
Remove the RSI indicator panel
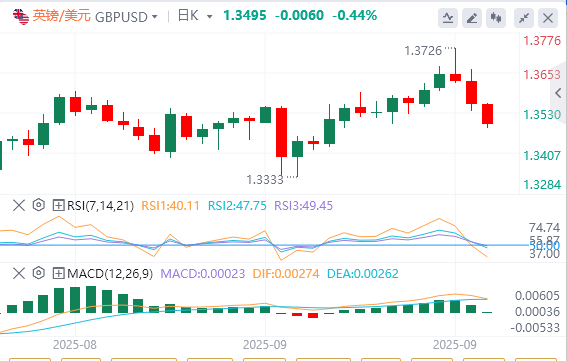click(19, 205)
